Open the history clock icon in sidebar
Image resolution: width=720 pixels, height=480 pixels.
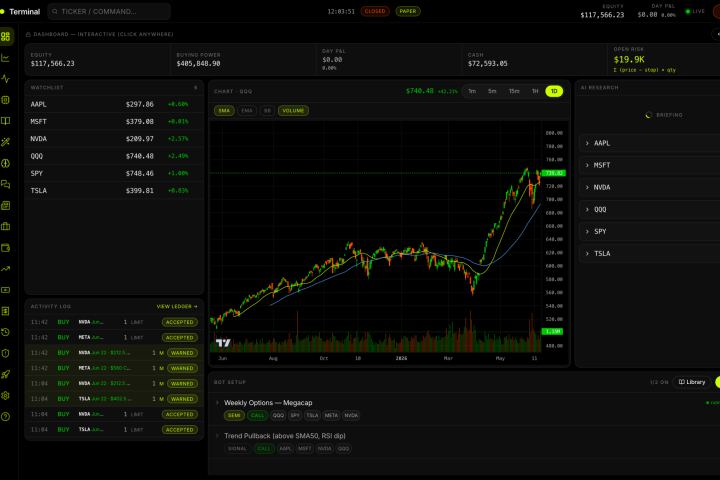point(6,332)
